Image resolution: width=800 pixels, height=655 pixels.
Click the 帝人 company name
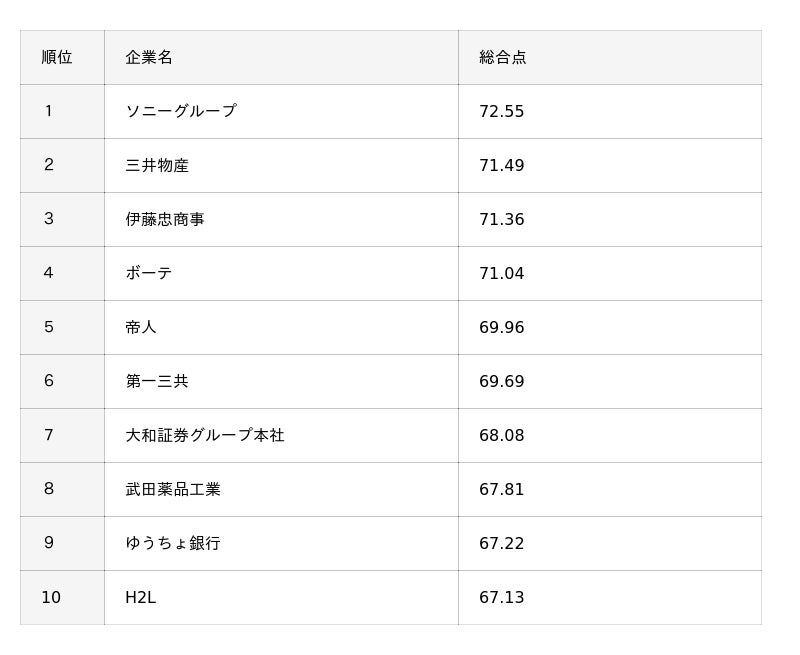tap(141, 327)
